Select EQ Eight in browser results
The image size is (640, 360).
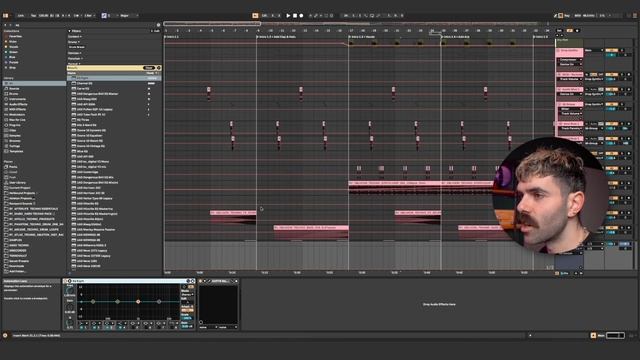(x=114, y=78)
